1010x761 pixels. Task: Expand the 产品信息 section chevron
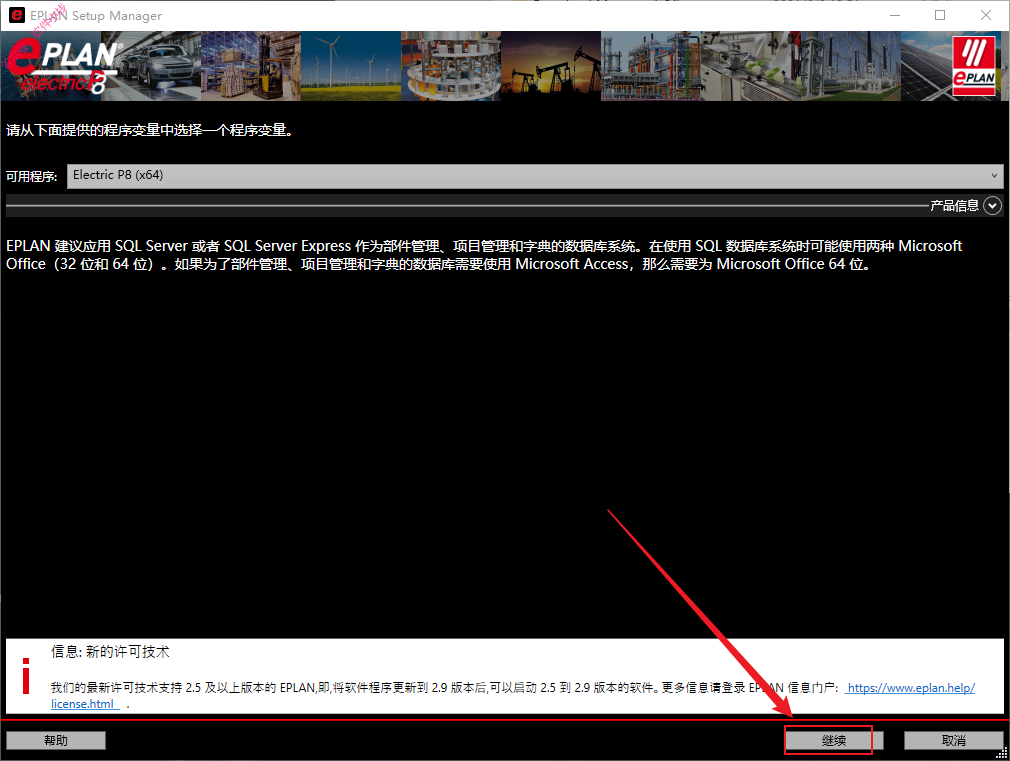(993, 206)
